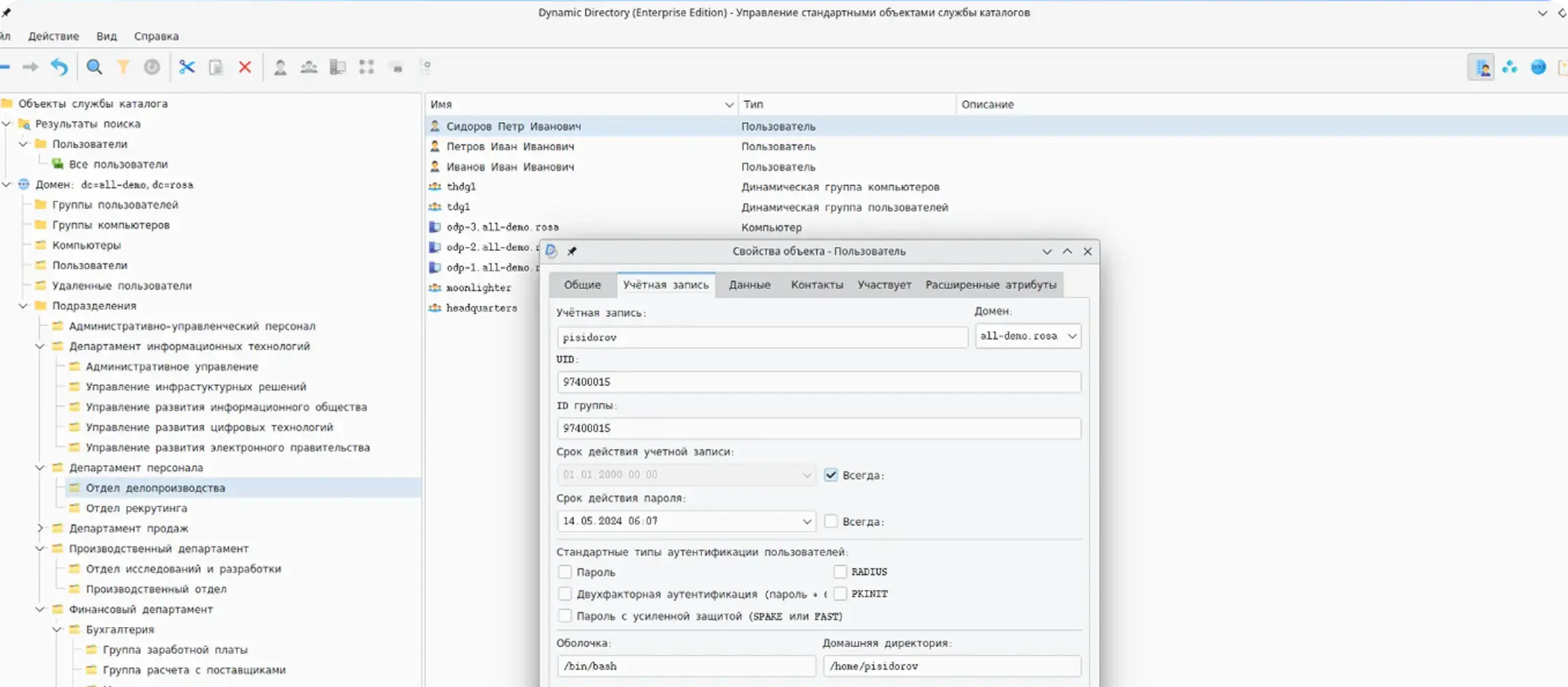Open the Справка menu
Viewport: 1568px width, 687px height.
tap(156, 36)
